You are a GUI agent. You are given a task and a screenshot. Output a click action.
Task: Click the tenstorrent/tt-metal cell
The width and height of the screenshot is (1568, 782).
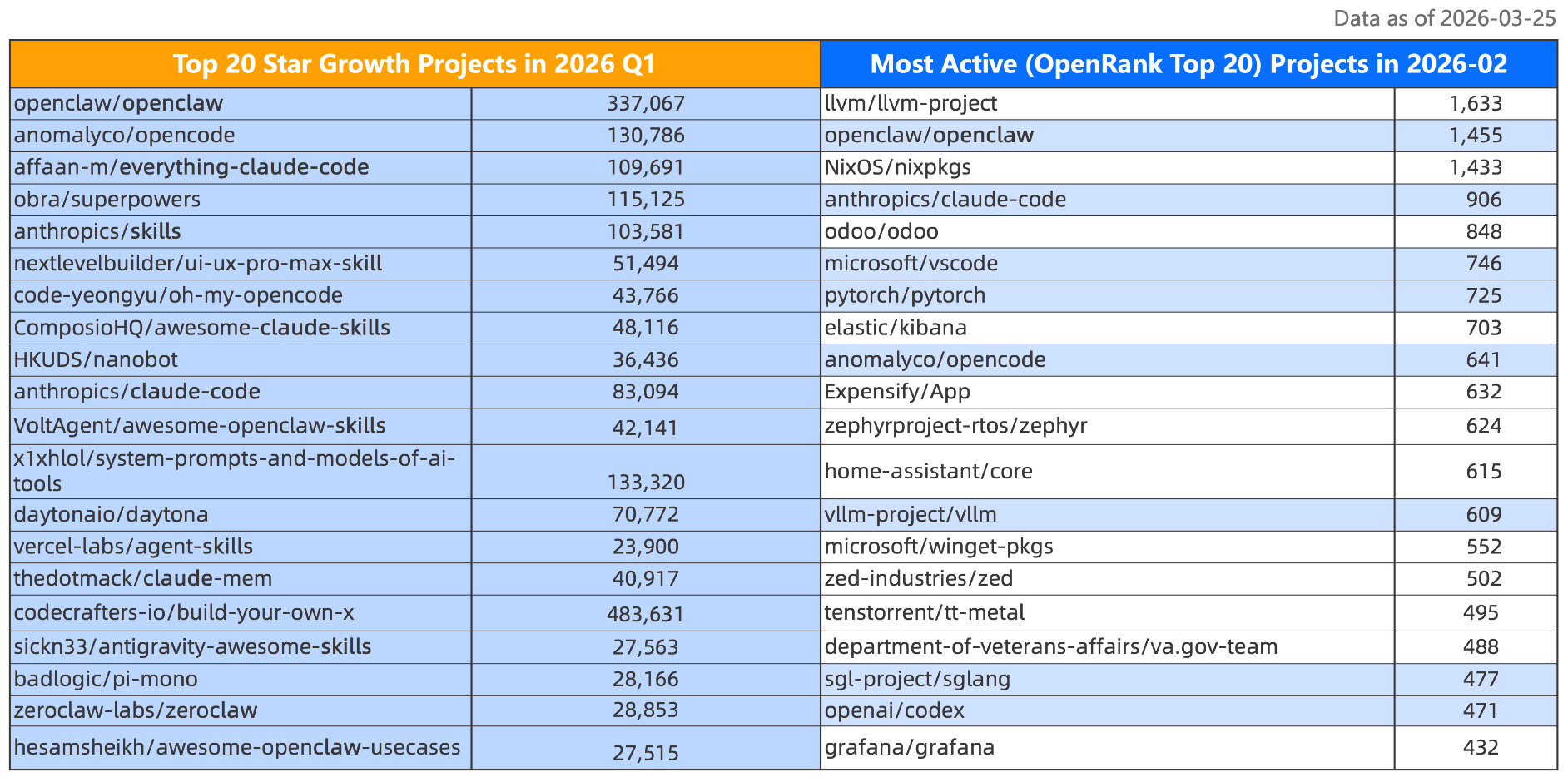(x=1108, y=613)
